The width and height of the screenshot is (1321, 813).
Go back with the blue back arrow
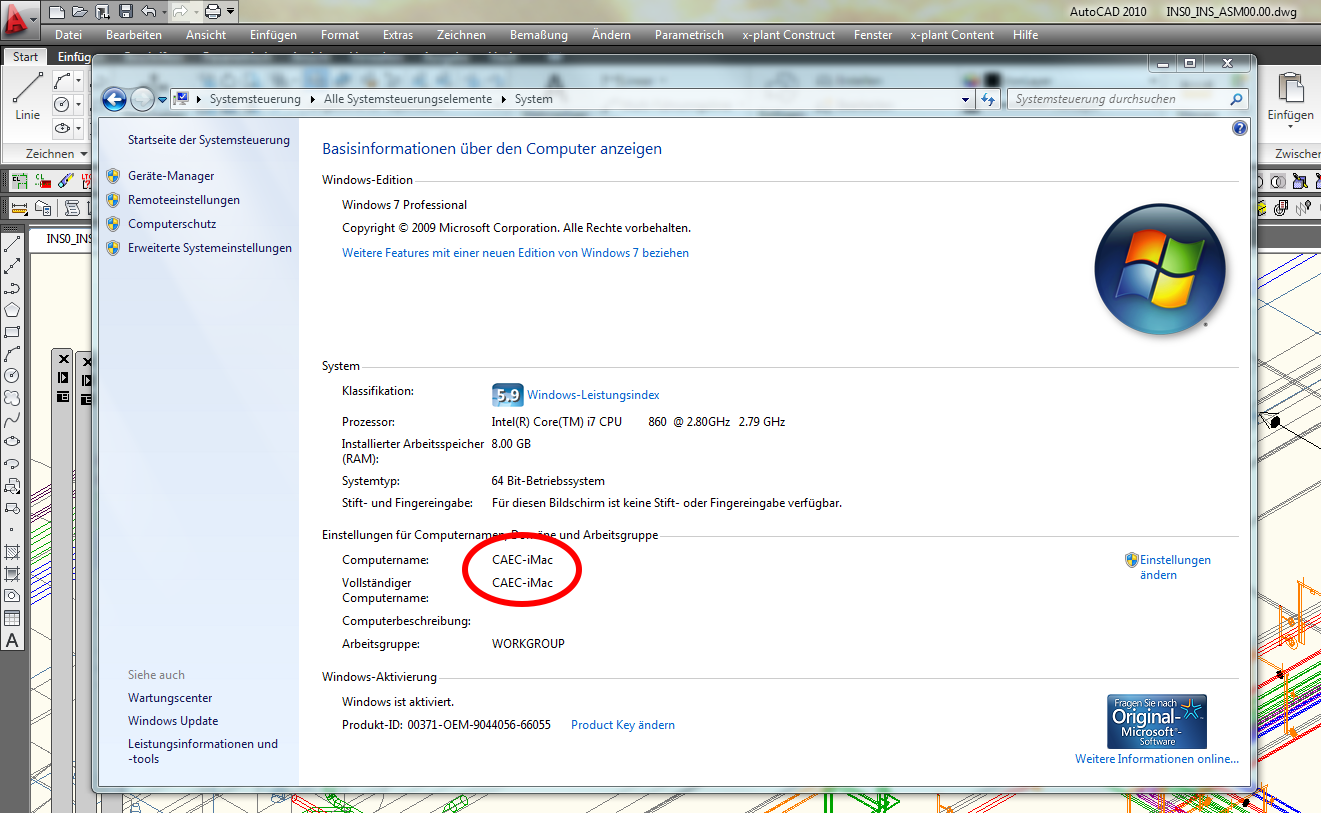tap(114, 99)
